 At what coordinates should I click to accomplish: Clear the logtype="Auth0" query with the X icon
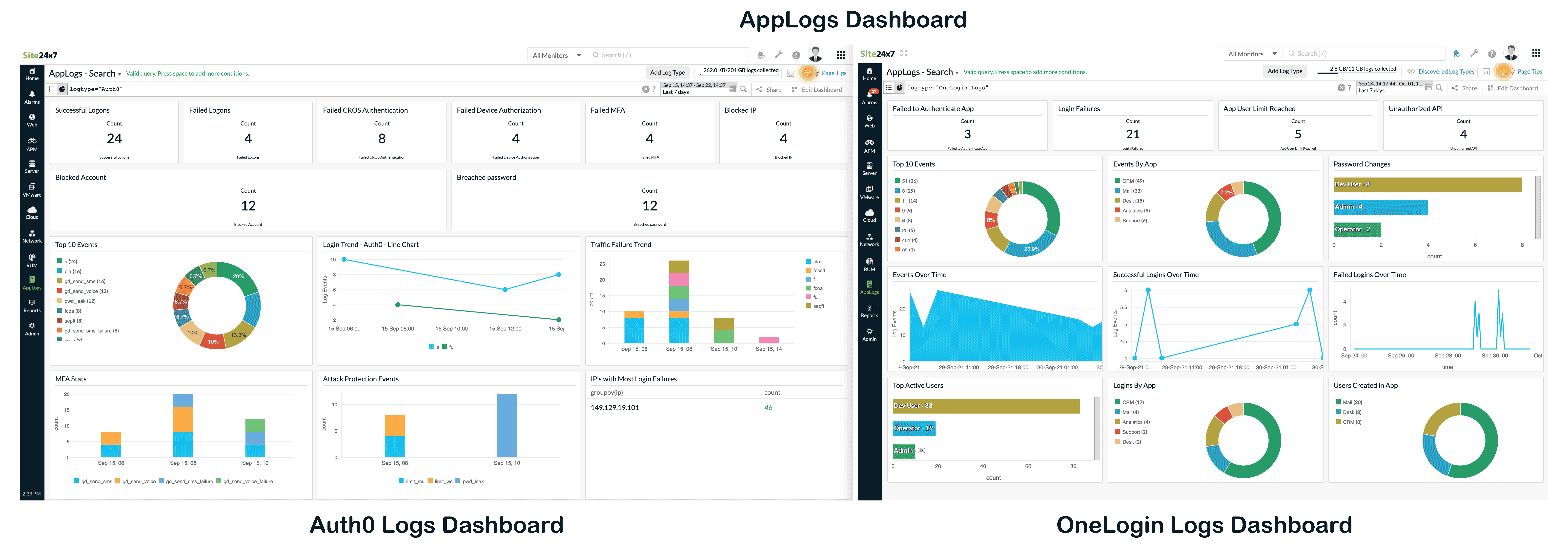click(x=645, y=89)
